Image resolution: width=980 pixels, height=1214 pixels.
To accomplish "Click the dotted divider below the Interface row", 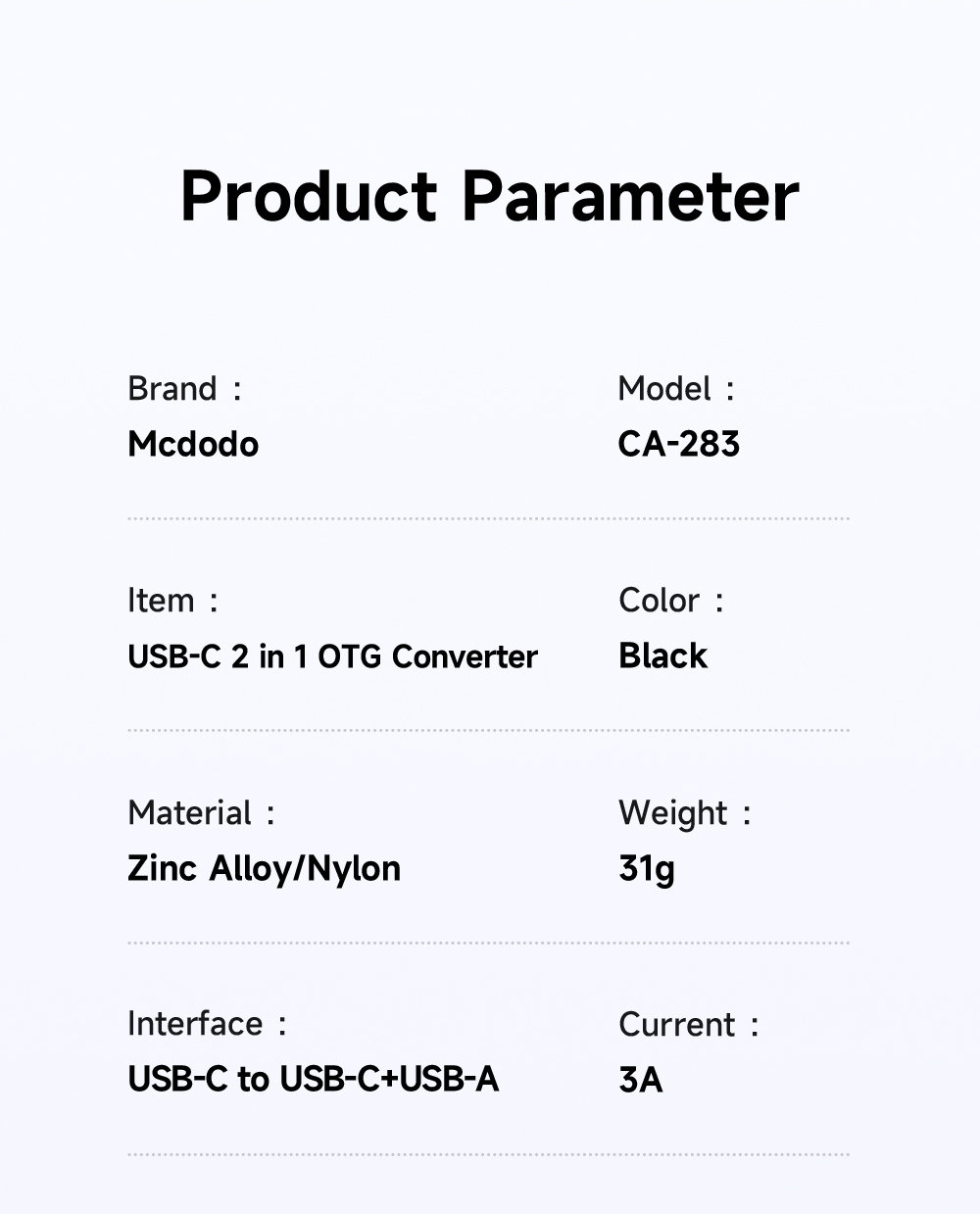I will 488,1154.
